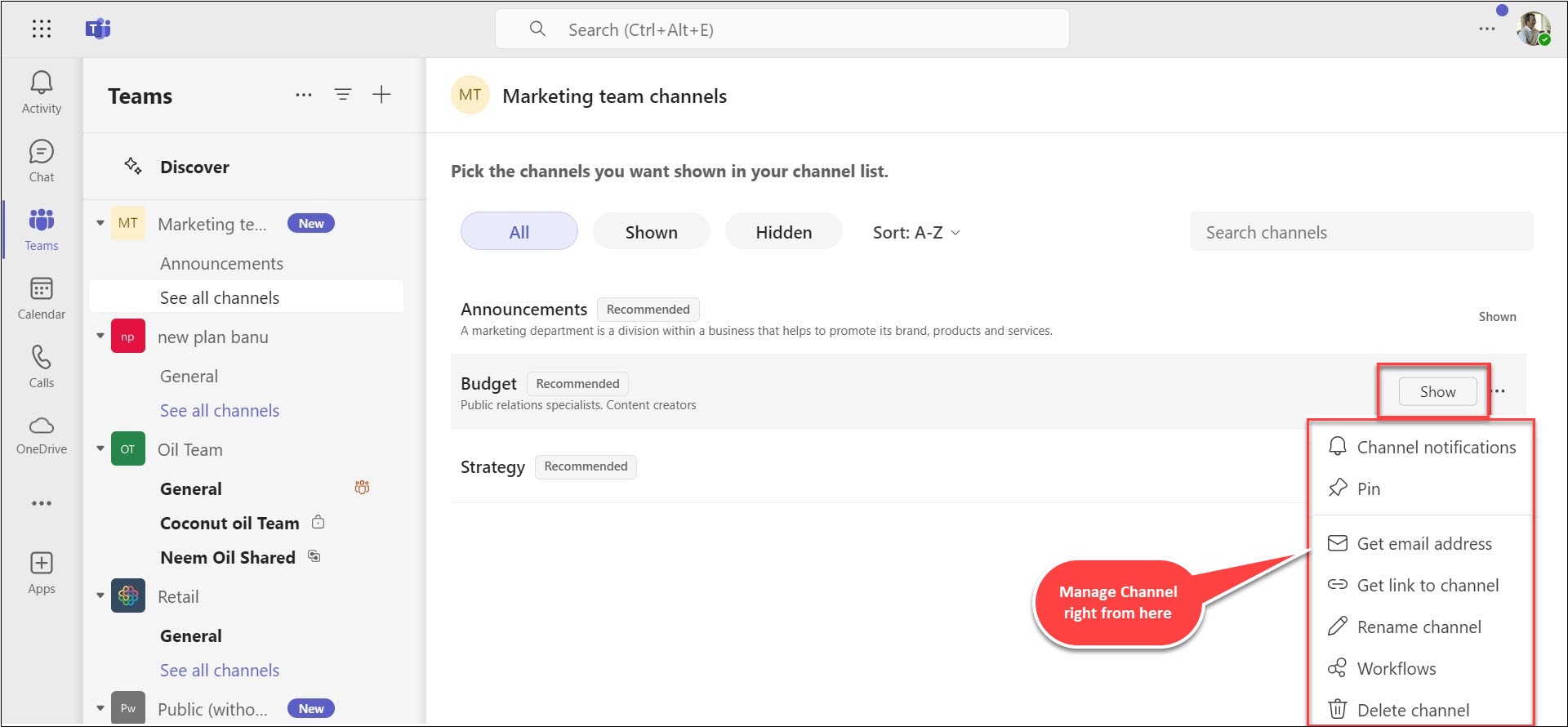Open the Calendar app icon
1568x727 pixels.
[x=42, y=297]
